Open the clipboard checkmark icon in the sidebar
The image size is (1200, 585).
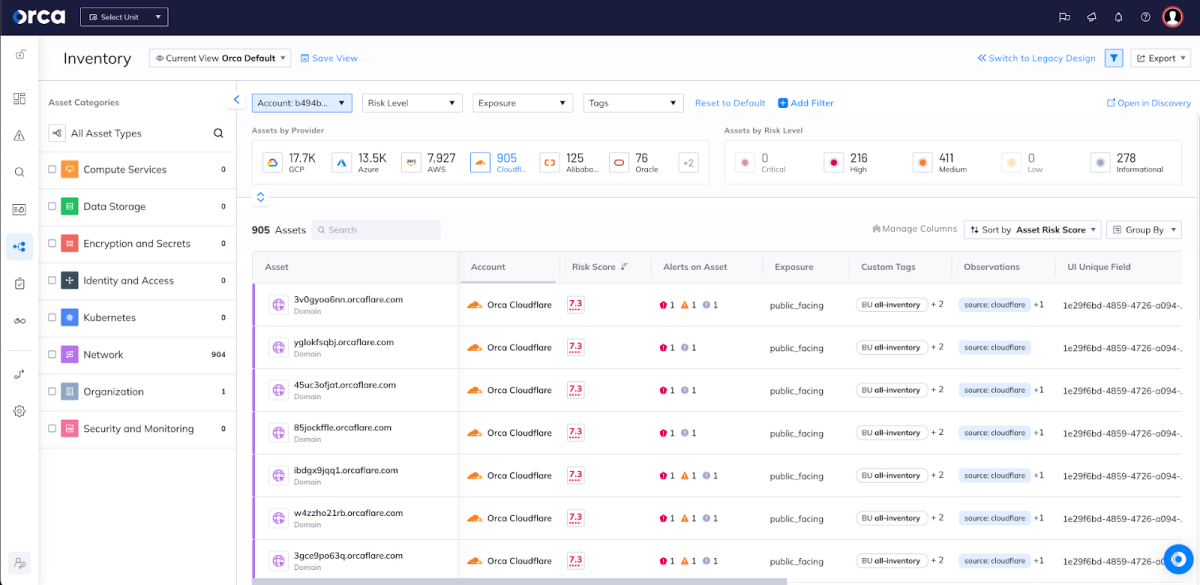(19, 283)
